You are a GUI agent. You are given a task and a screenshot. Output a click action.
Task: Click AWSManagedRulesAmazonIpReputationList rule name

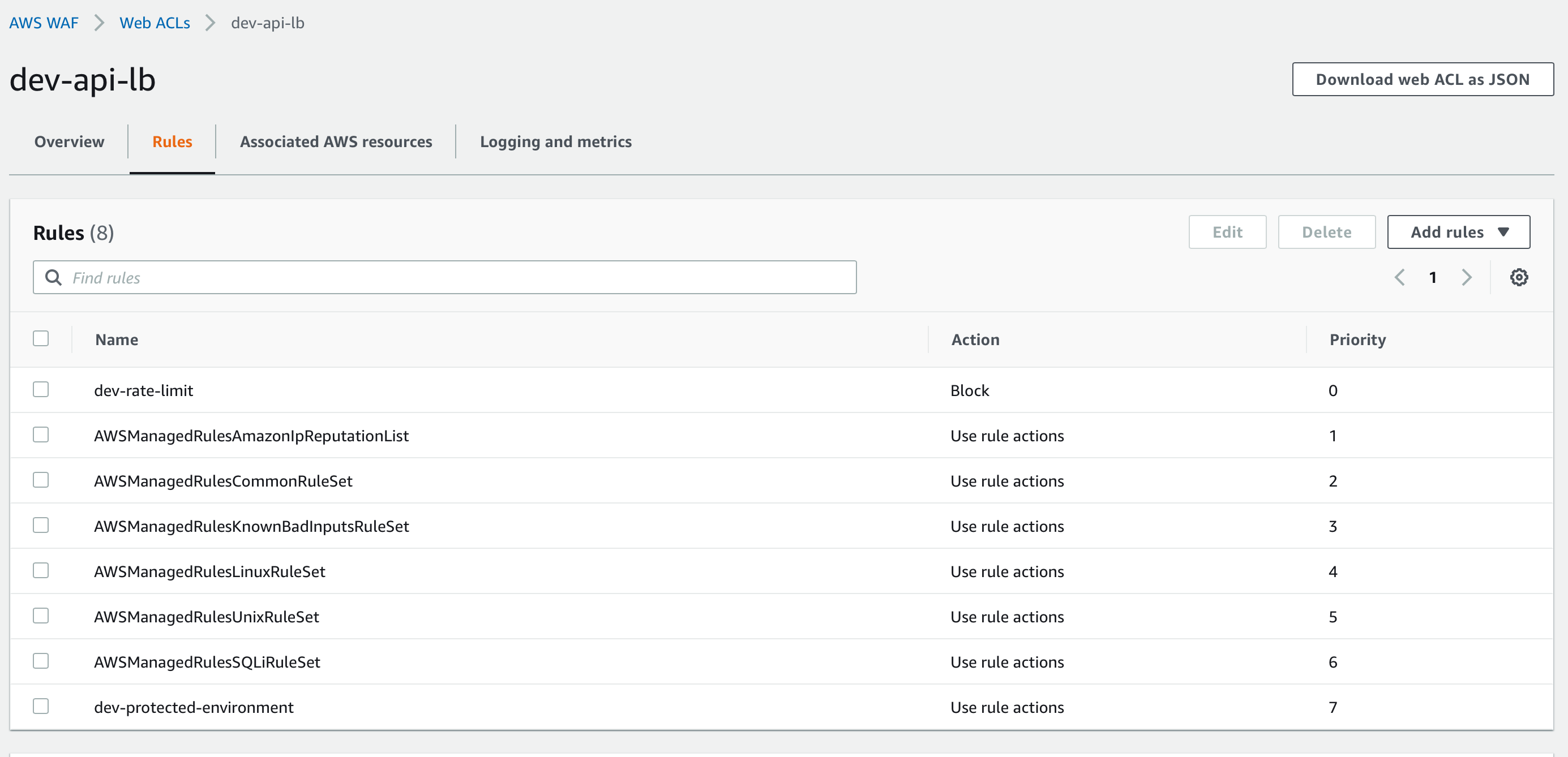click(x=251, y=436)
